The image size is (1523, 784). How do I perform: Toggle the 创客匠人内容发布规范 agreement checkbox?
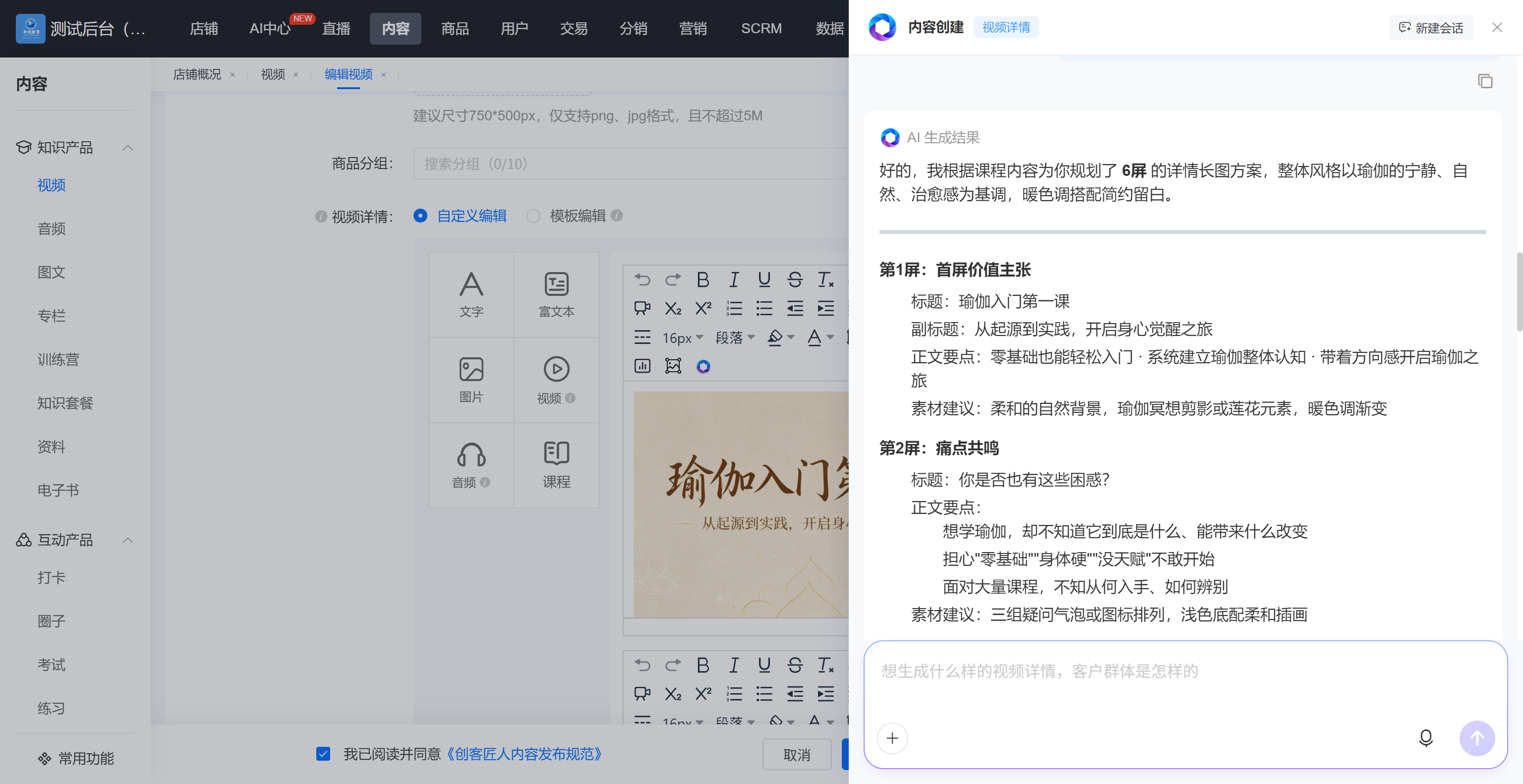(x=323, y=754)
